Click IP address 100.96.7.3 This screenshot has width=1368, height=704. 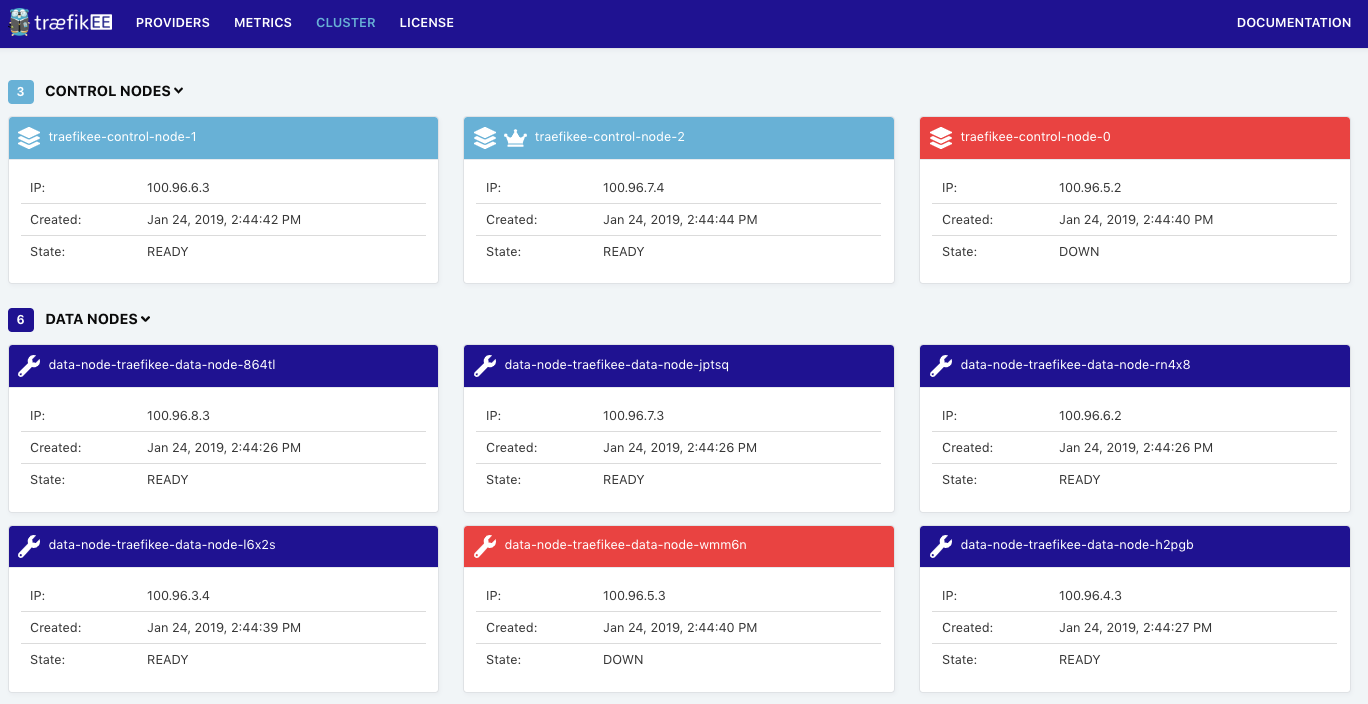634,415
